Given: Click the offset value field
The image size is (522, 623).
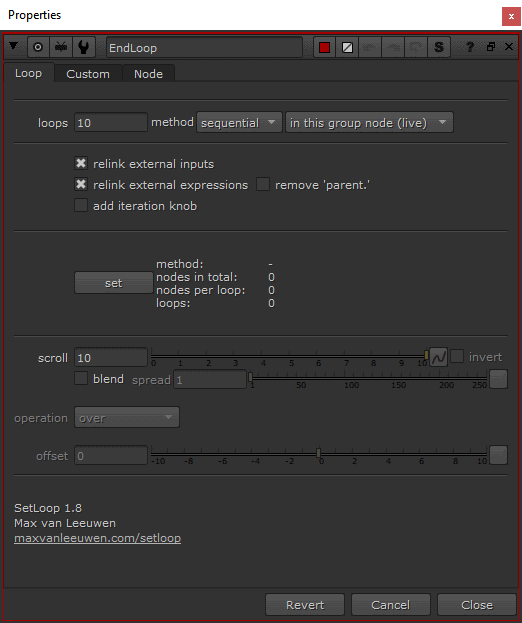Looking at the screenshot, I should click(x=111, y=456).
